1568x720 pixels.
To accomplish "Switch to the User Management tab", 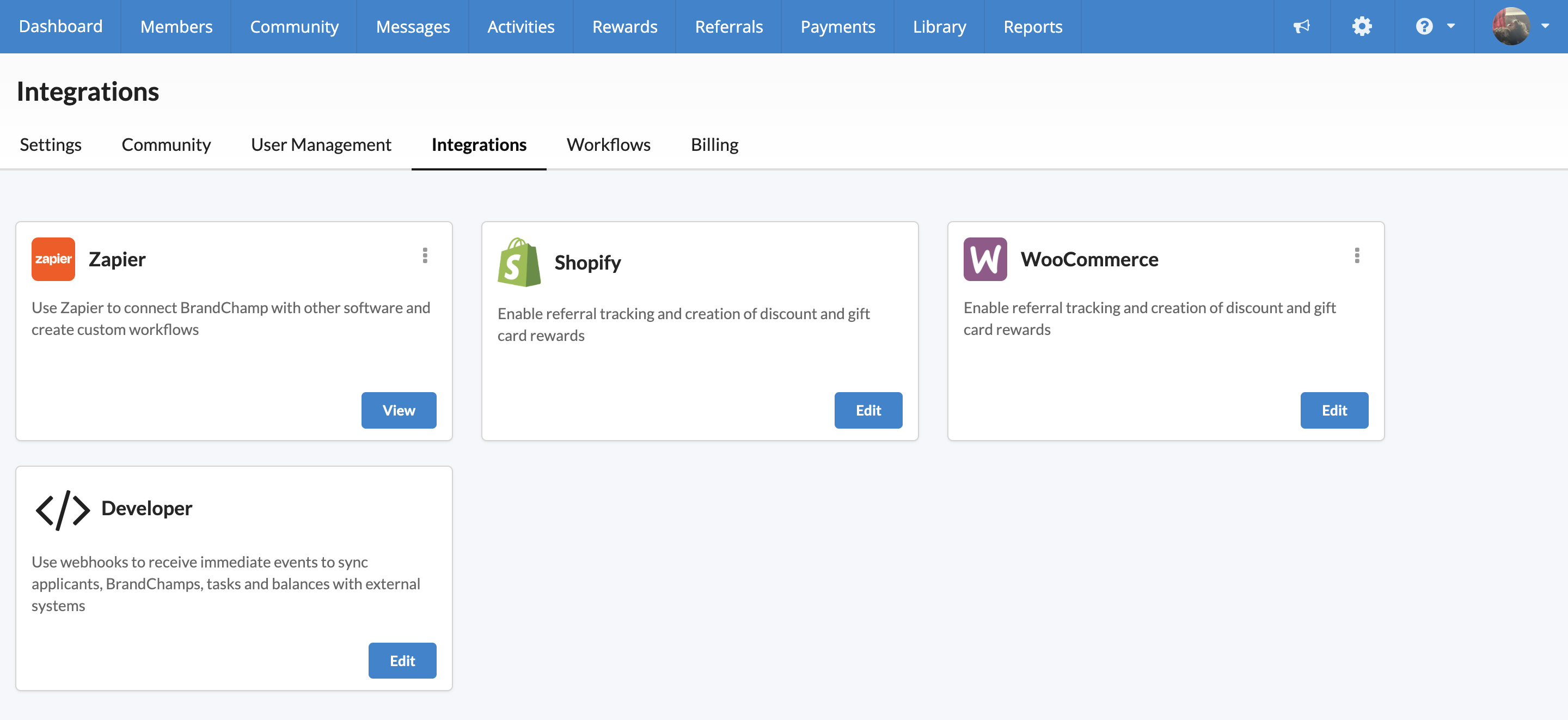I will click(x=321, y=144).
